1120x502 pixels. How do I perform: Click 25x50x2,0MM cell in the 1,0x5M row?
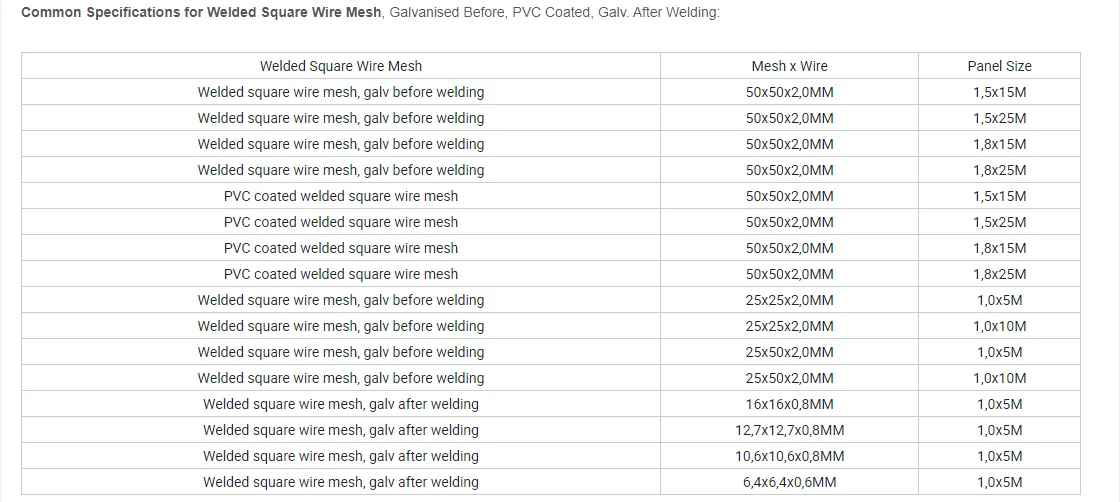pos(789,352)
